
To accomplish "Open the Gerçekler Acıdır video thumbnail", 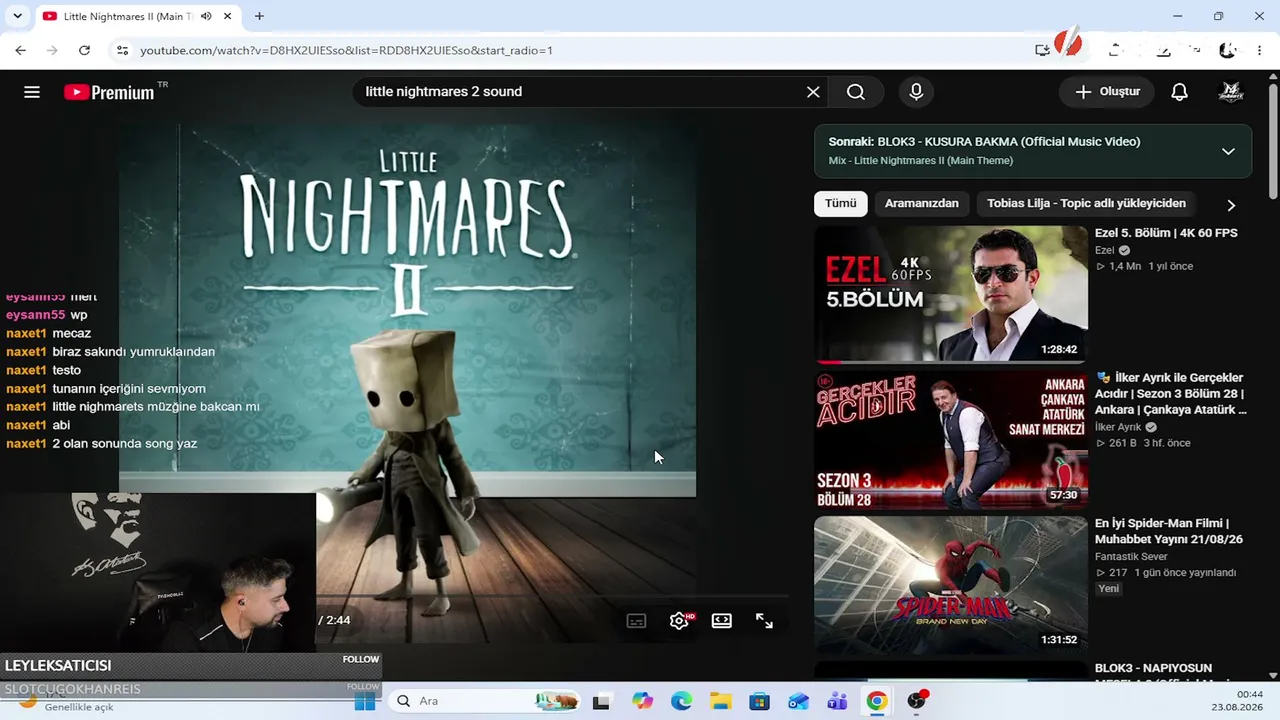I will point(951,440).
